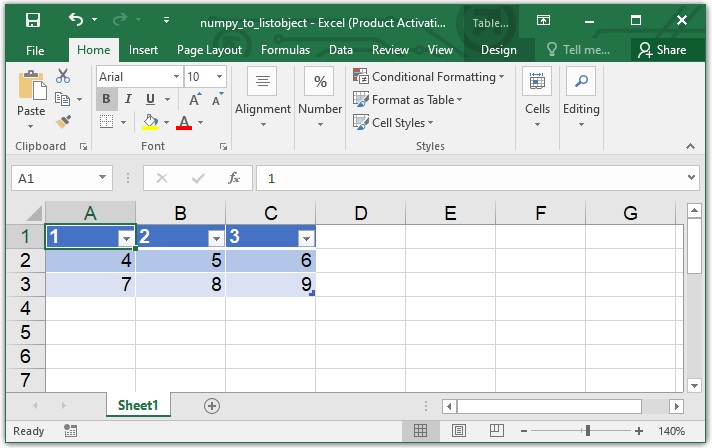Open the Conditional Formatting dropdown
This screenshot has width=712, height=448.
click(x=428, y=76)
